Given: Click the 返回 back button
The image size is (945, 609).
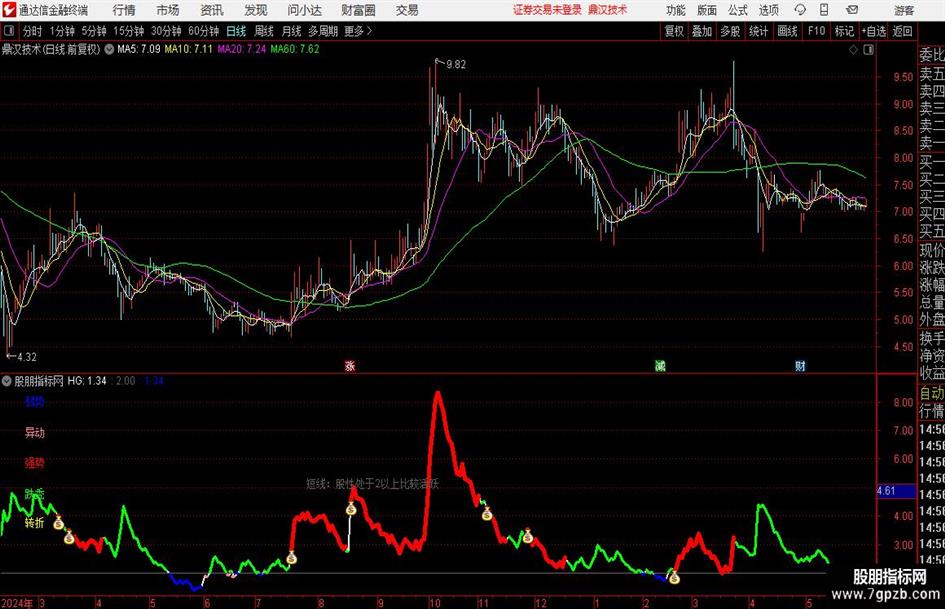Looking at the screenshot, I should tap(902, 31).
